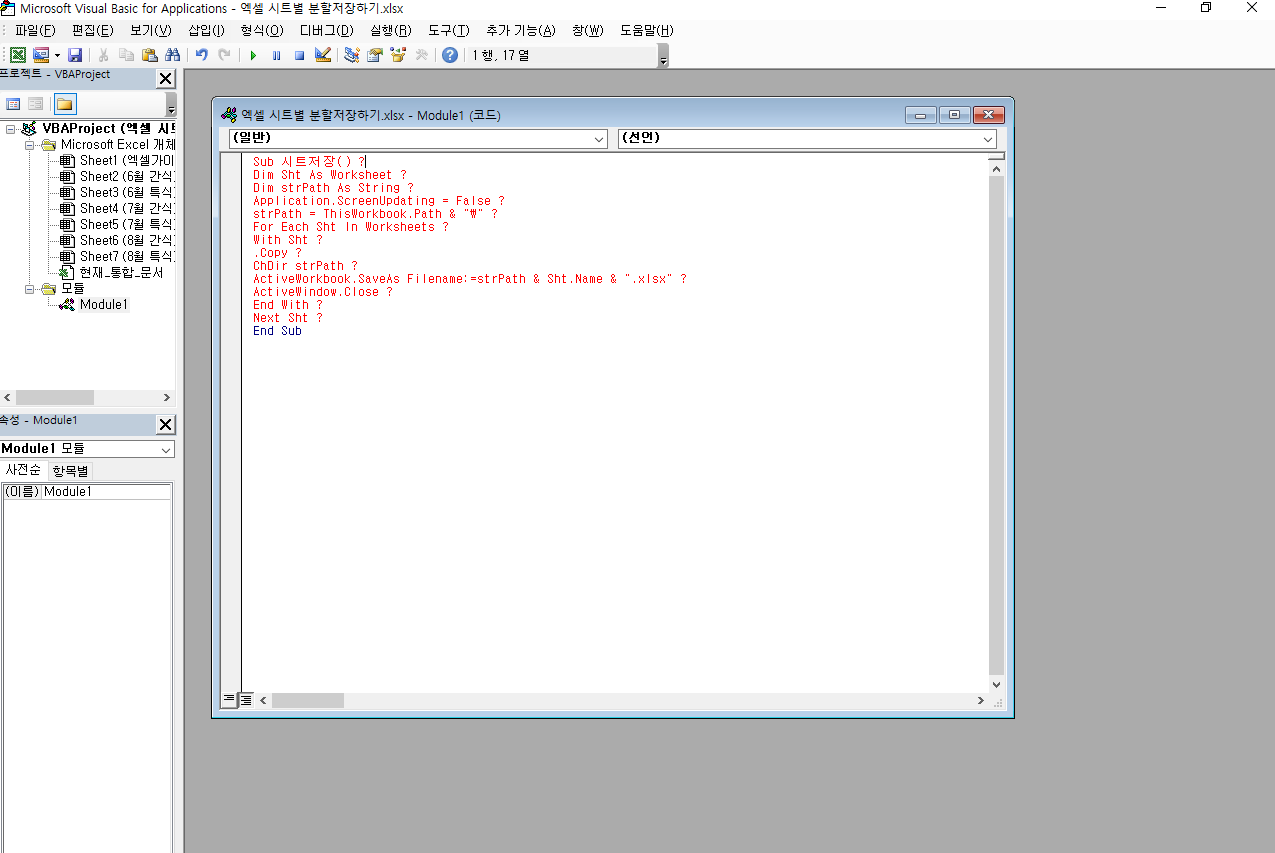
Task: Click the Undo arrow icon
Action: pyautogui.click(x=201, y=55)
